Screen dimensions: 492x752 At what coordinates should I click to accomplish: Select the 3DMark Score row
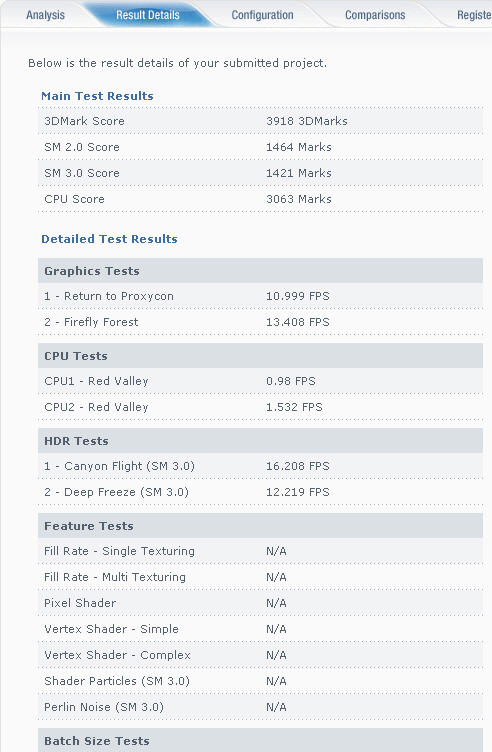[260, 121]
